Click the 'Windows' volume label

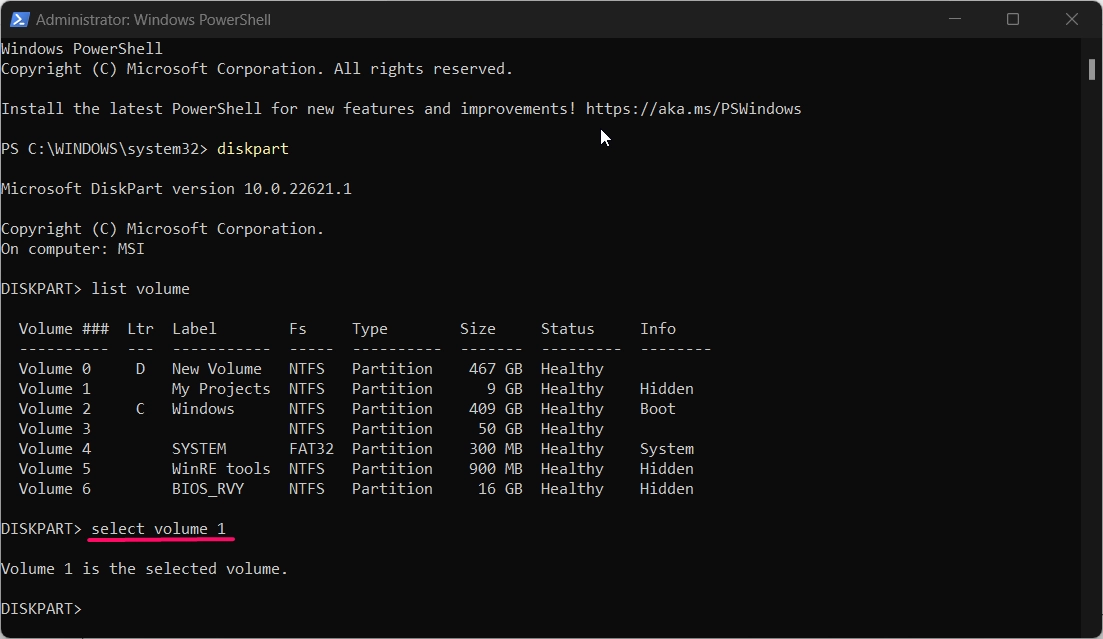click(x=203, y=409)
